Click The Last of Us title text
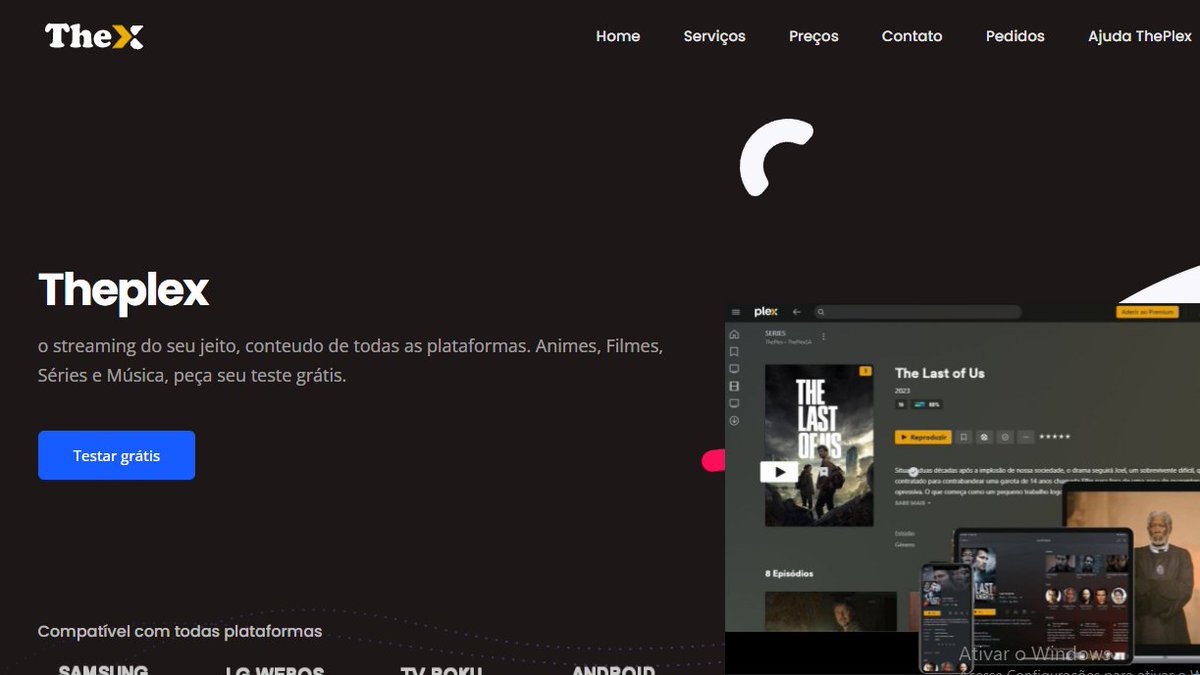 [x=939, y=373]
